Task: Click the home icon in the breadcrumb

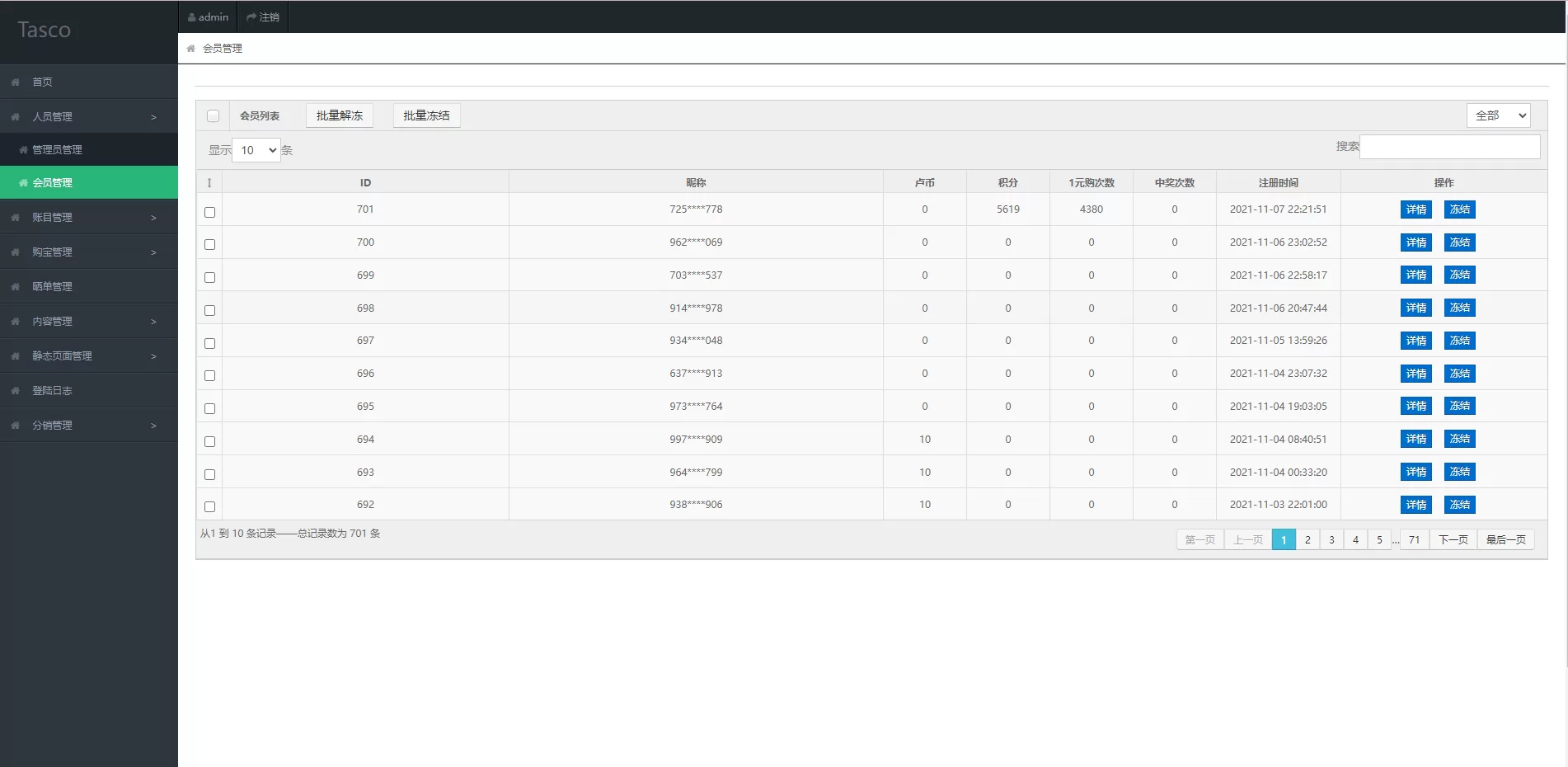Action: coord(190,49)
